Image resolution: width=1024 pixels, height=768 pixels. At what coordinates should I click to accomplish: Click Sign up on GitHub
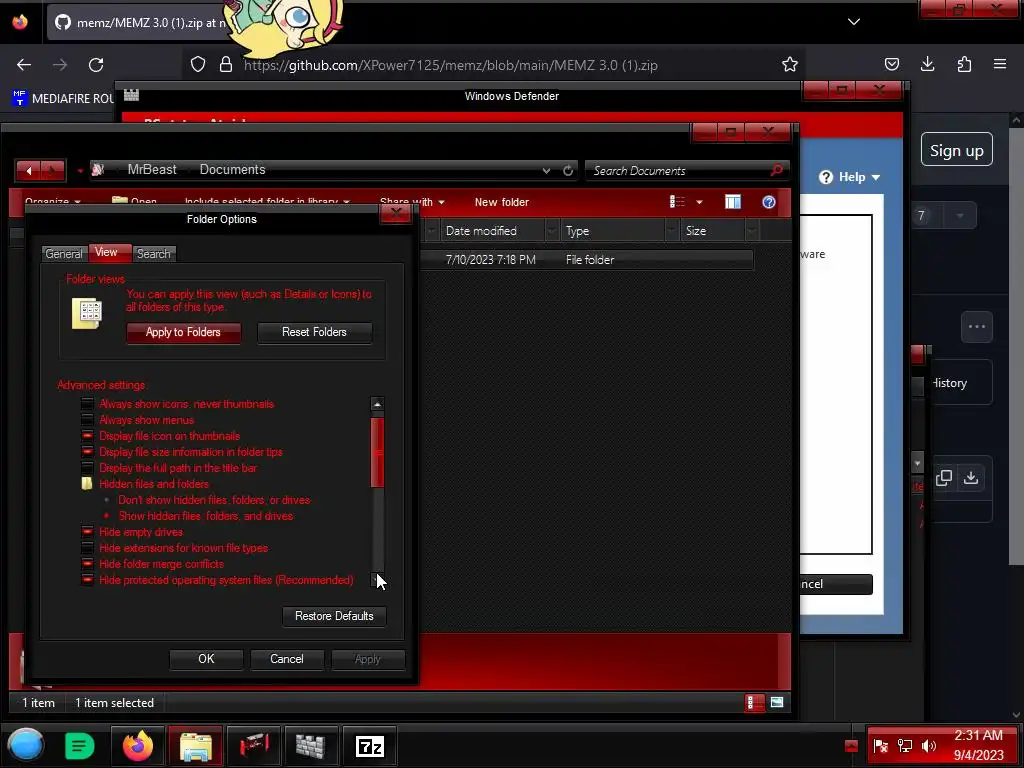click(x=957, y=150)
